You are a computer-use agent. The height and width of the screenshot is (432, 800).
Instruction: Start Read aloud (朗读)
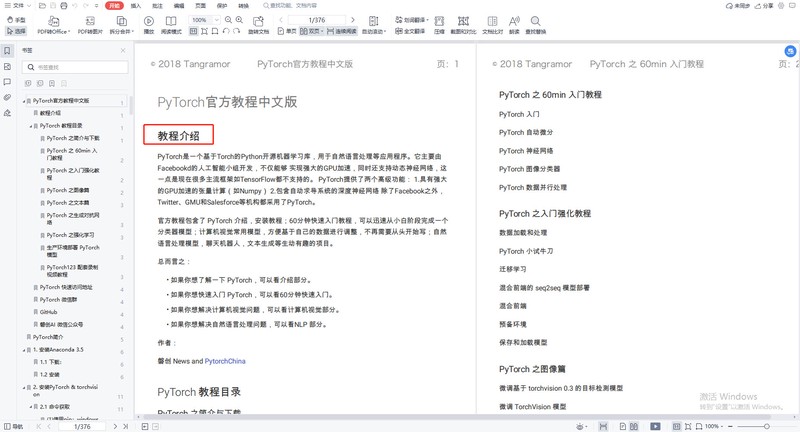coord(514,25)
